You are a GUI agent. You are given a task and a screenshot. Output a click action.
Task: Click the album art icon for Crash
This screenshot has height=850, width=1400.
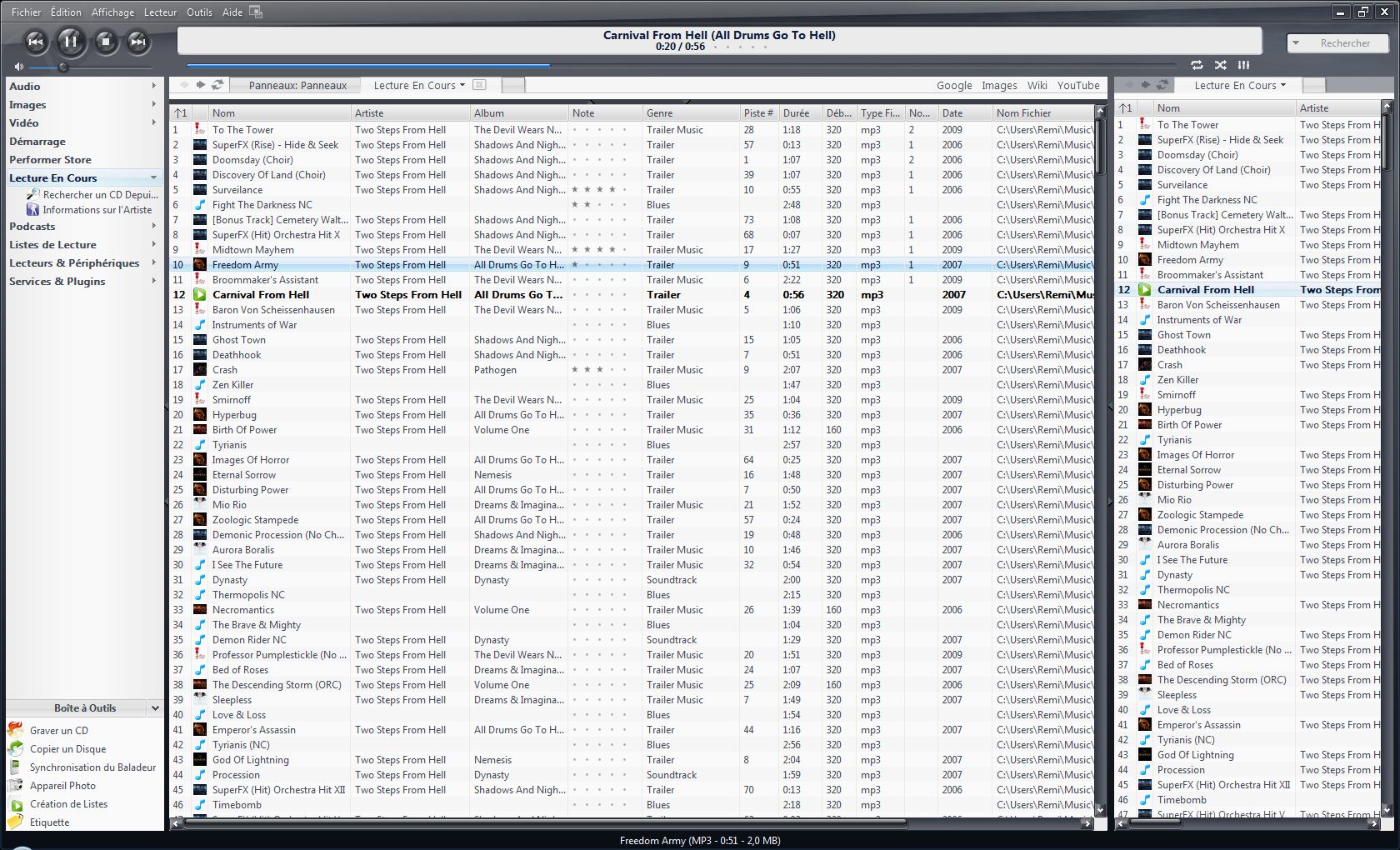pyautogui.click(x=200, y=369)
